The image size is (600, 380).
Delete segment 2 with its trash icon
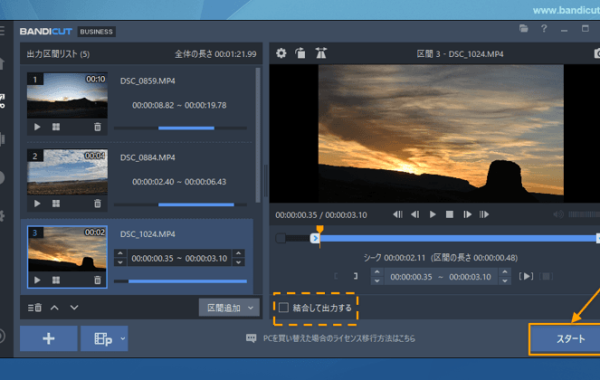[x=98, y=204]
